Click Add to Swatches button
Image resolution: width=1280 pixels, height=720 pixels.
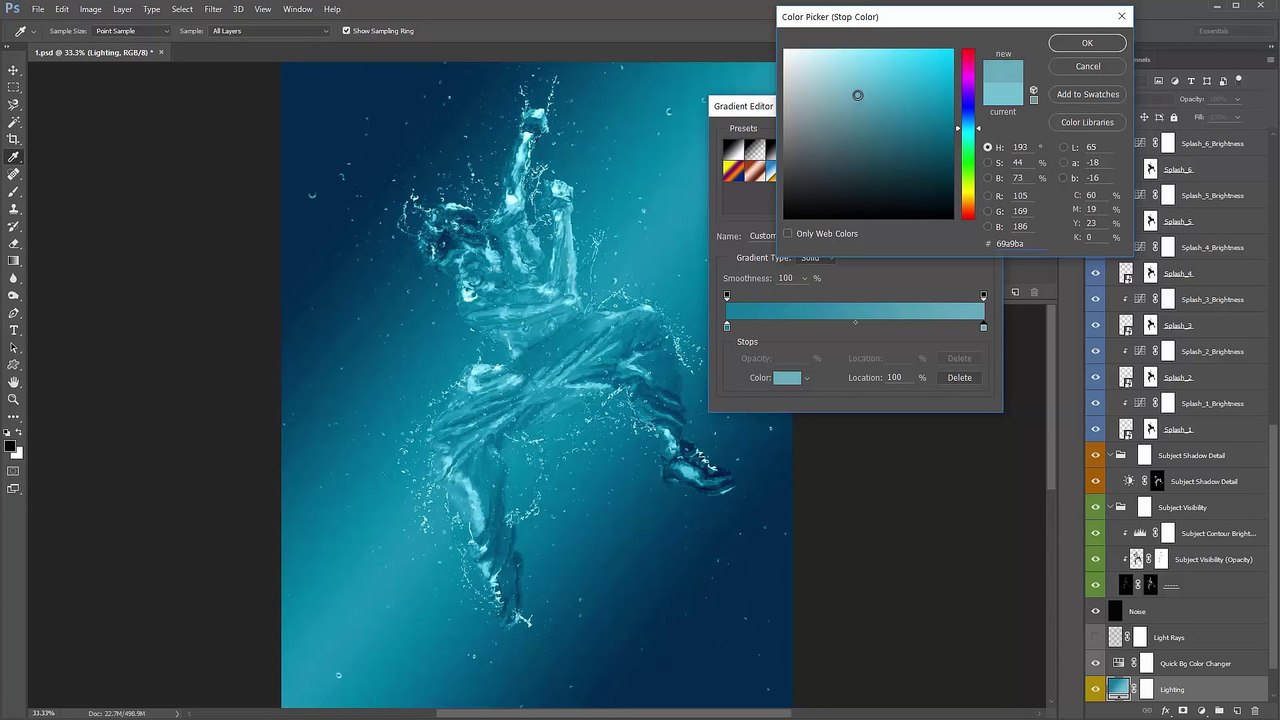[x=1087, y=94]
